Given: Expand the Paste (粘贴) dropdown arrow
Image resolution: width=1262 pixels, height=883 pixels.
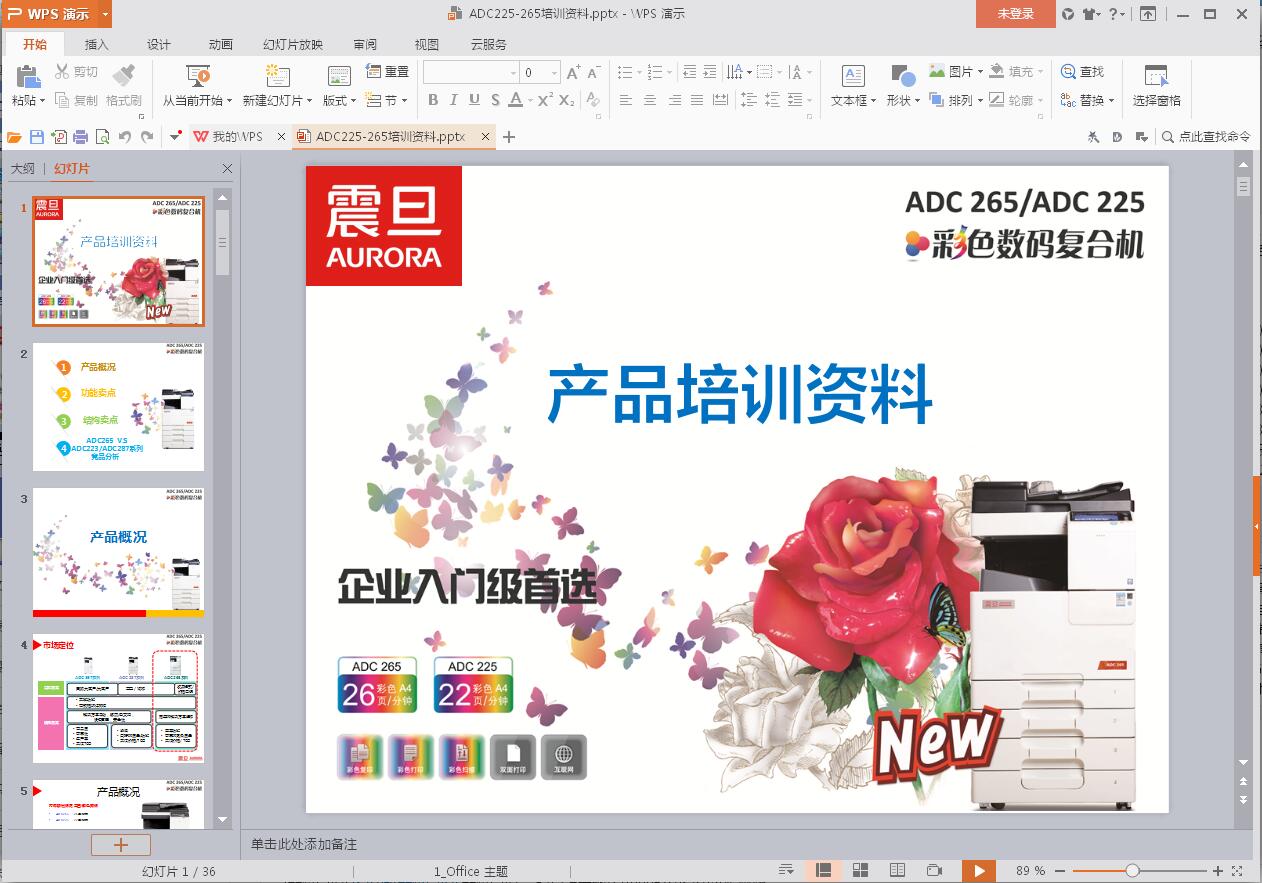Looking at the screenshot, I should coord(43,100).
